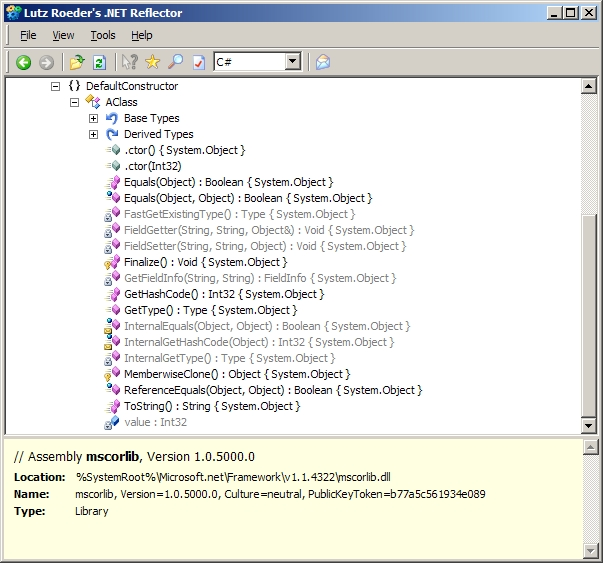
Task: Click the help pointer question-mark icon
Action: 130,62
